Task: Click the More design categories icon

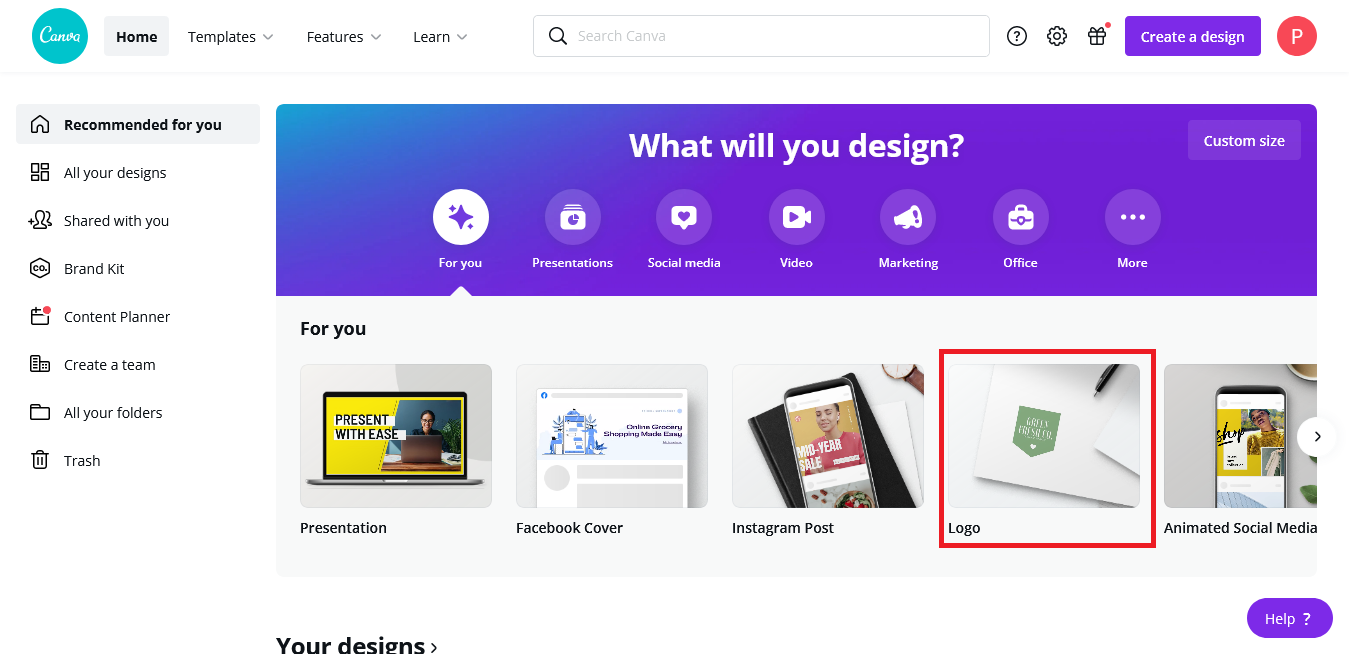Action: point(1131,216)
